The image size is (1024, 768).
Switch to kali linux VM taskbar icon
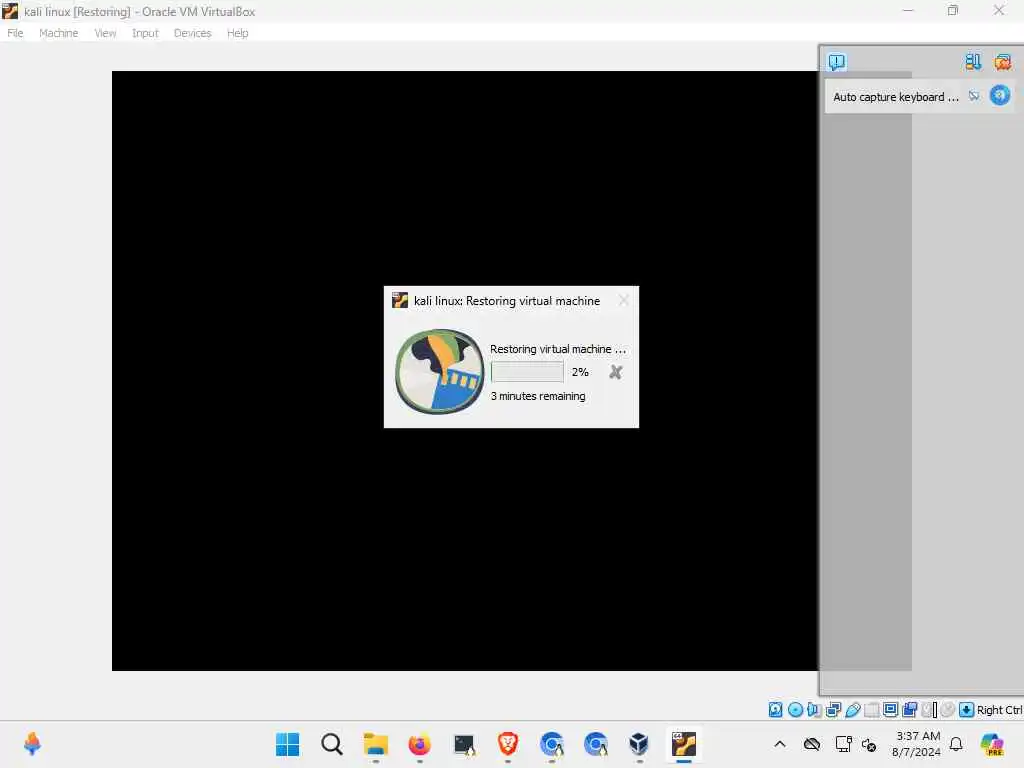point(684,744)
